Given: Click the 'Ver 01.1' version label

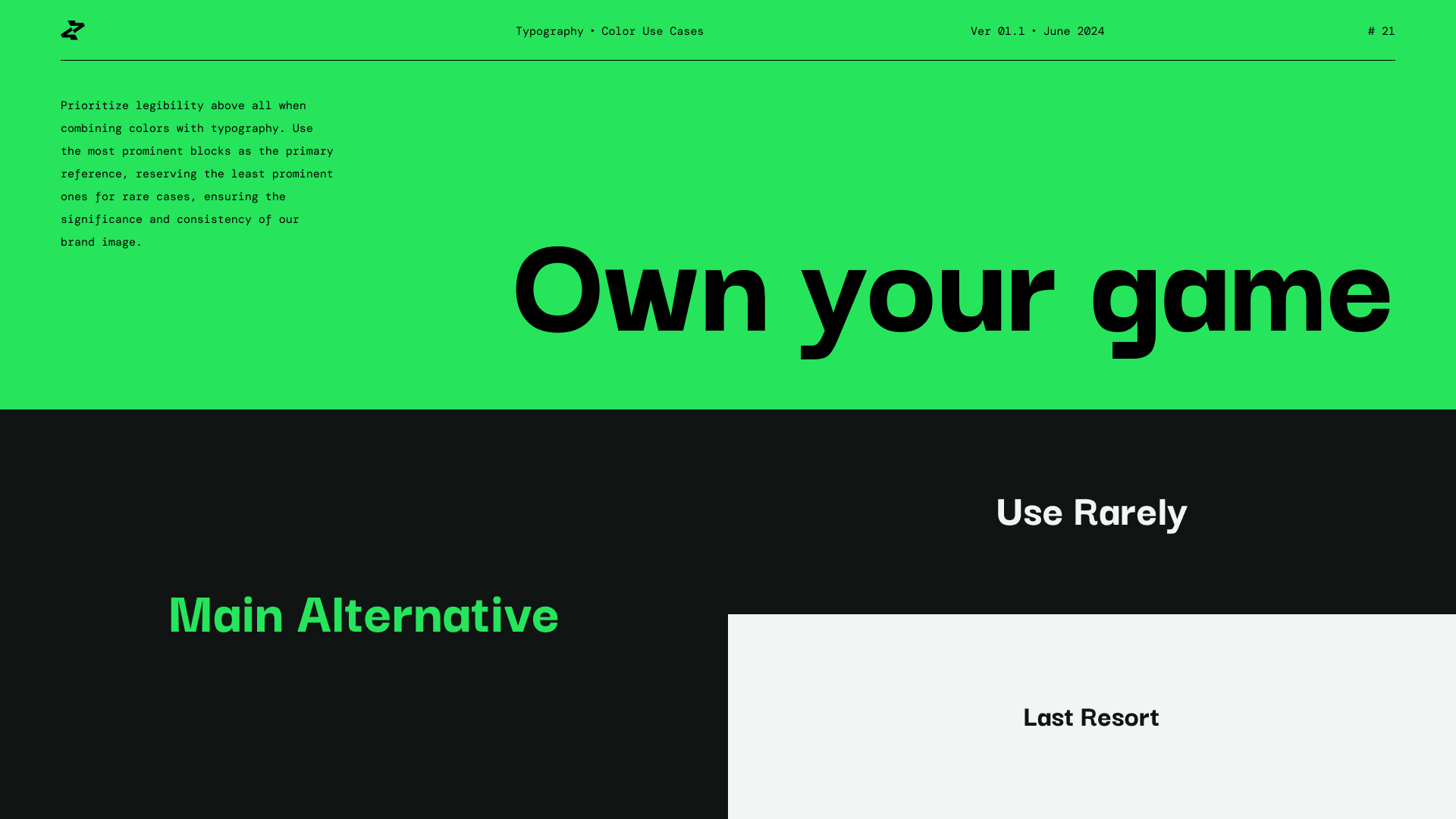Looking at the screenshot, I should click(997, 31).
